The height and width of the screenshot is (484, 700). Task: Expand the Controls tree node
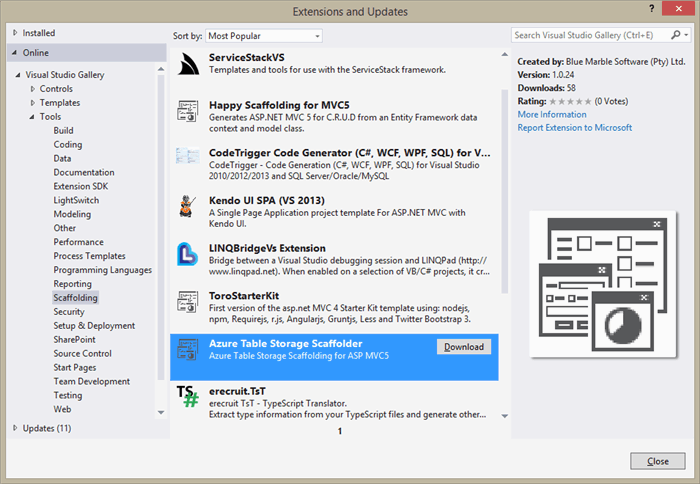pyautogui.click(x=33, y=89)
